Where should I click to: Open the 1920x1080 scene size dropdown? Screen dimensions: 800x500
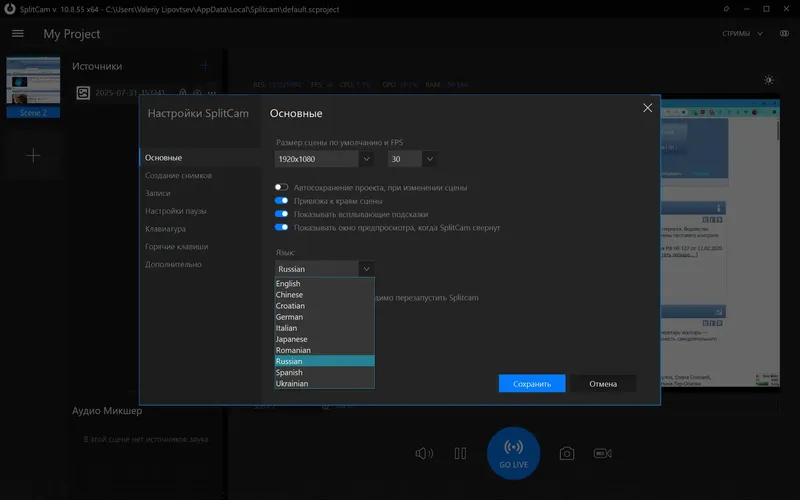[324, 159]
